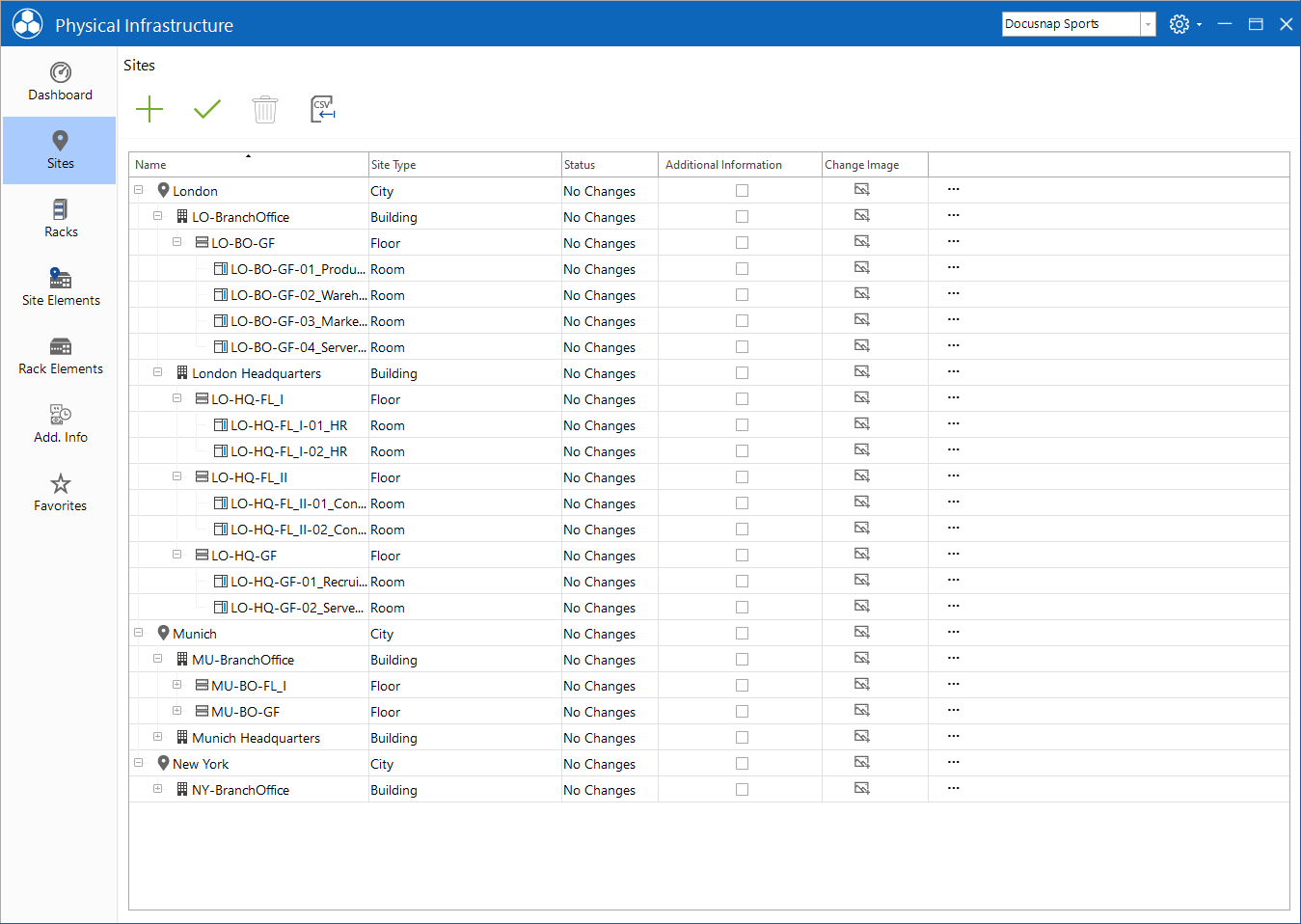Expand the Munich Headquarters node

[158, 737]
